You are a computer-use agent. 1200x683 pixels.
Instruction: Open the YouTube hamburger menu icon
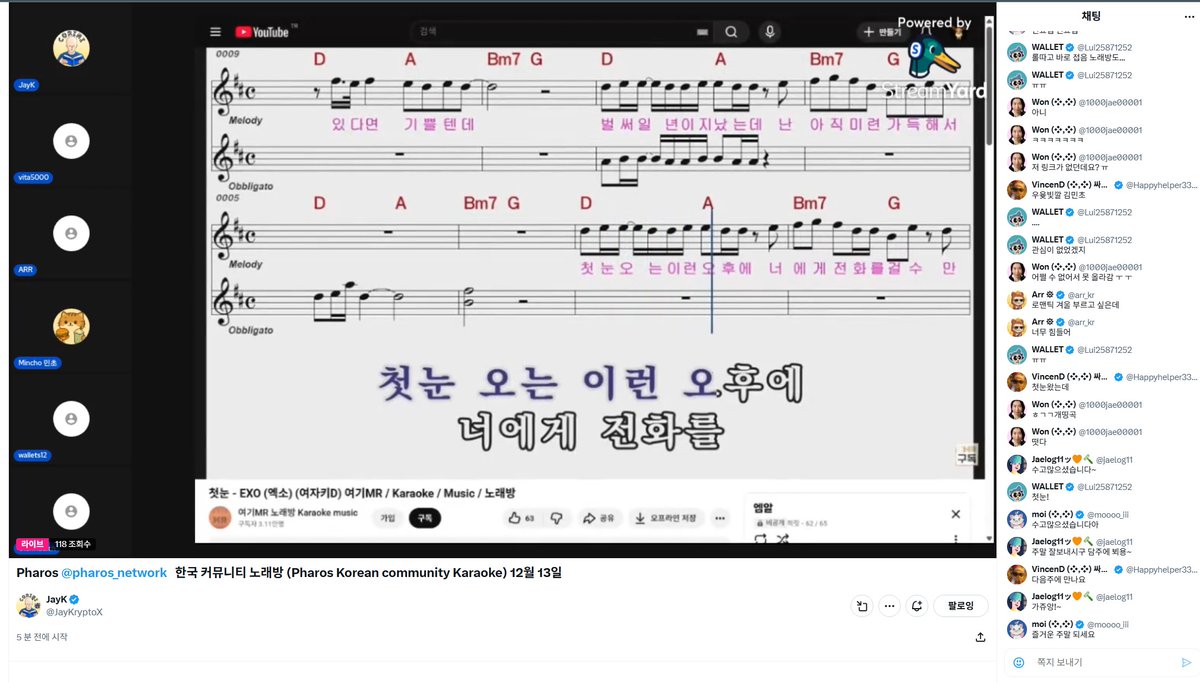pyautogui.click(x=215, y=32)
